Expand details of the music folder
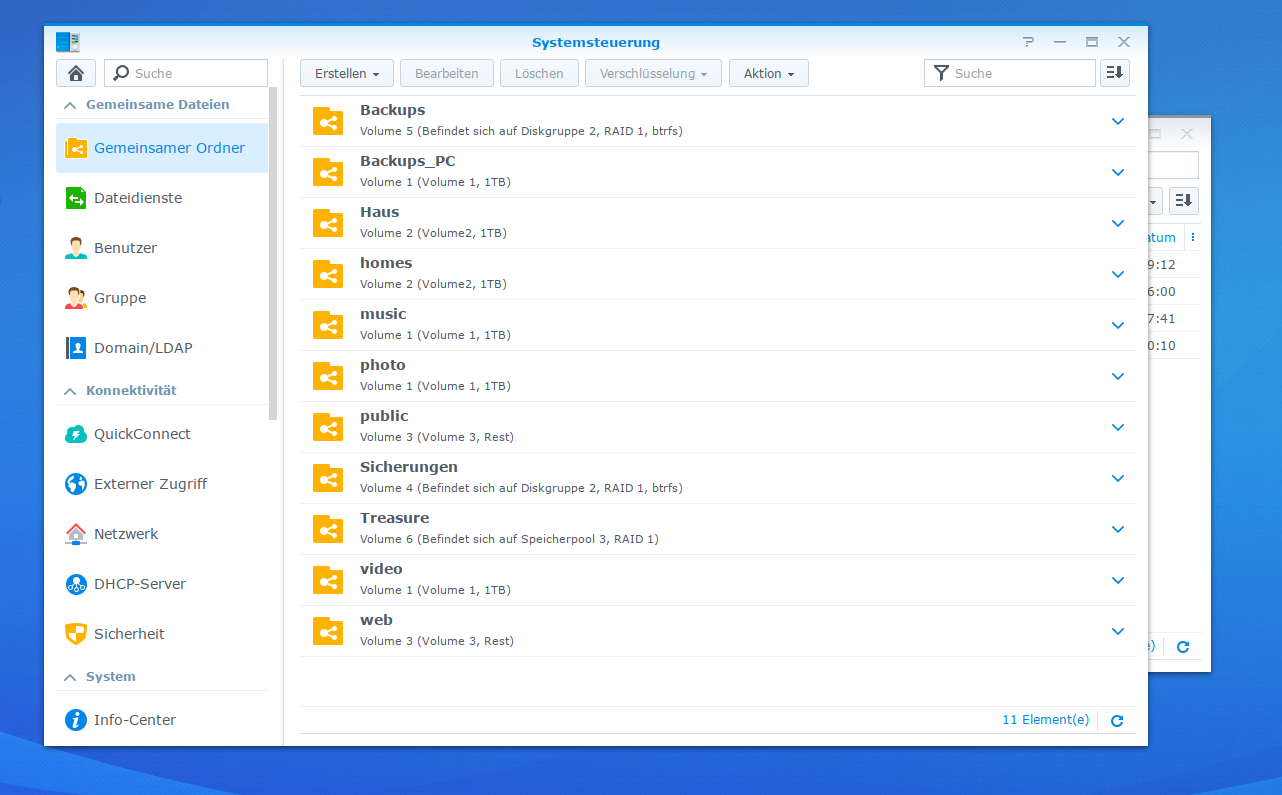Image resolution: width=1282 pixels, height=795 pixels. pyautogui.click(x=1118, y=325)
